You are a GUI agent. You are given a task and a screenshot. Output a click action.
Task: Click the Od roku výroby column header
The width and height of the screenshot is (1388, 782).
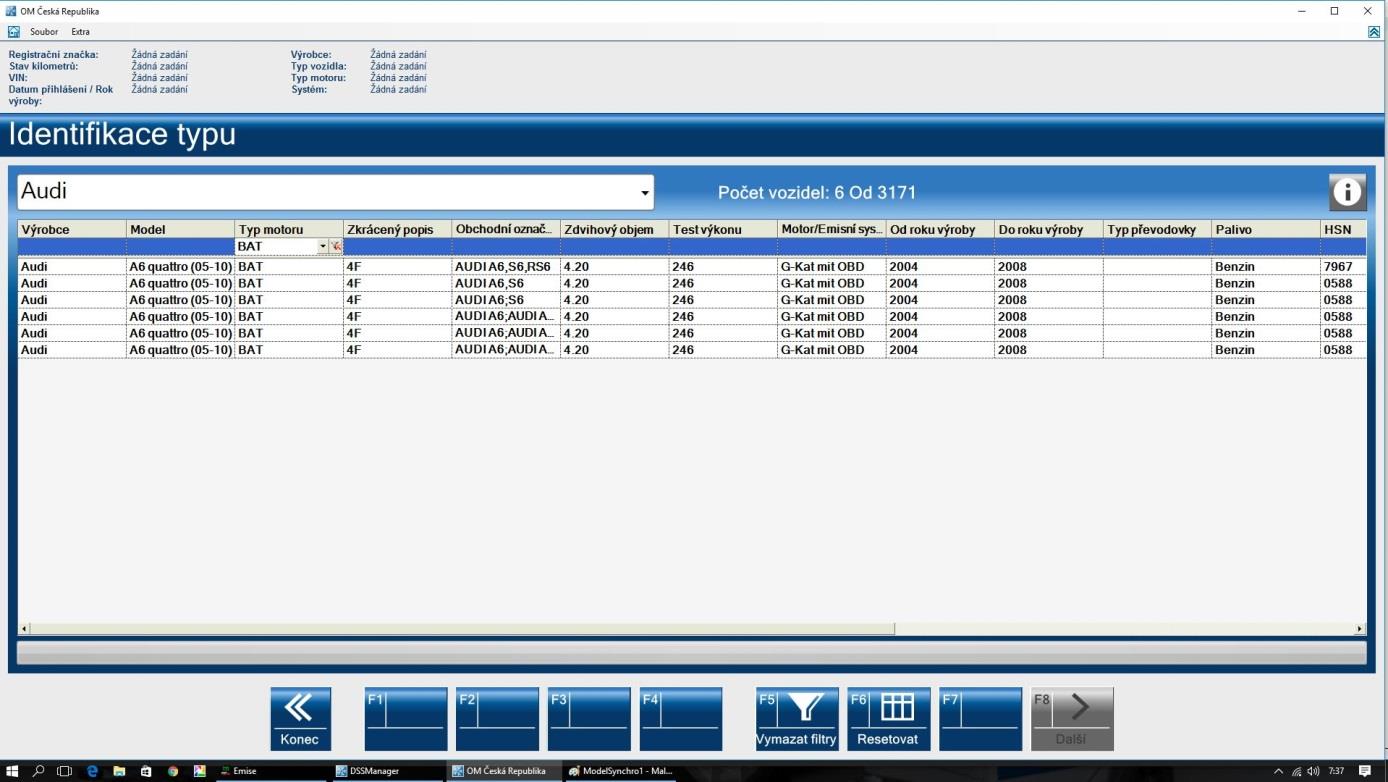[x=940, y=229]
